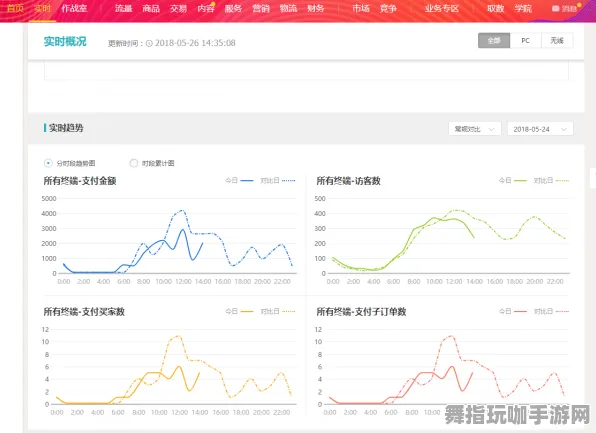Image resolution: width=596 pixels, height=433 pixels.
Task: Open the 竞争 menu item
Action: [388, 8]
